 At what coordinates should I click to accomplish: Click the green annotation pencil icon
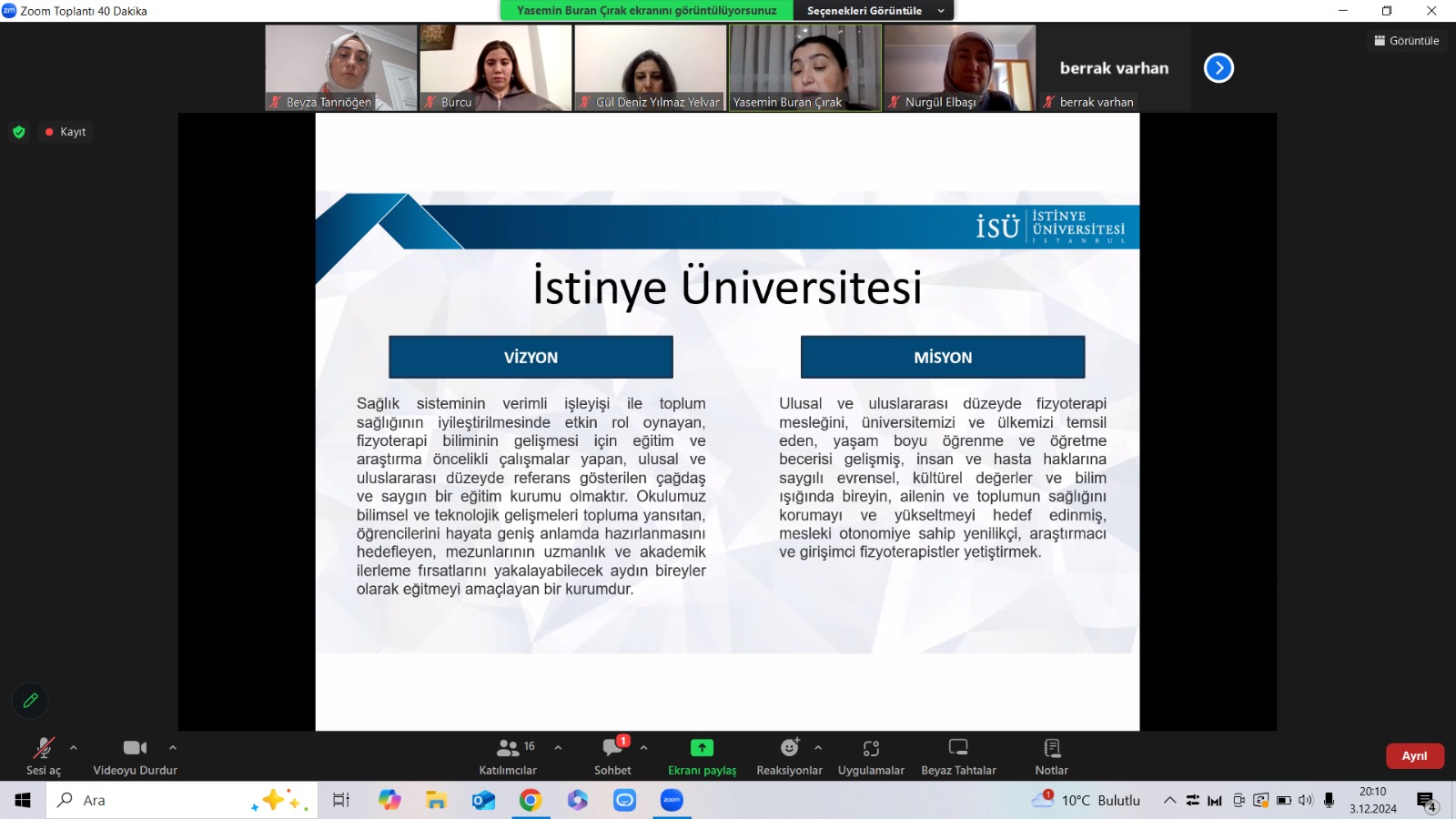pos(30,701)
